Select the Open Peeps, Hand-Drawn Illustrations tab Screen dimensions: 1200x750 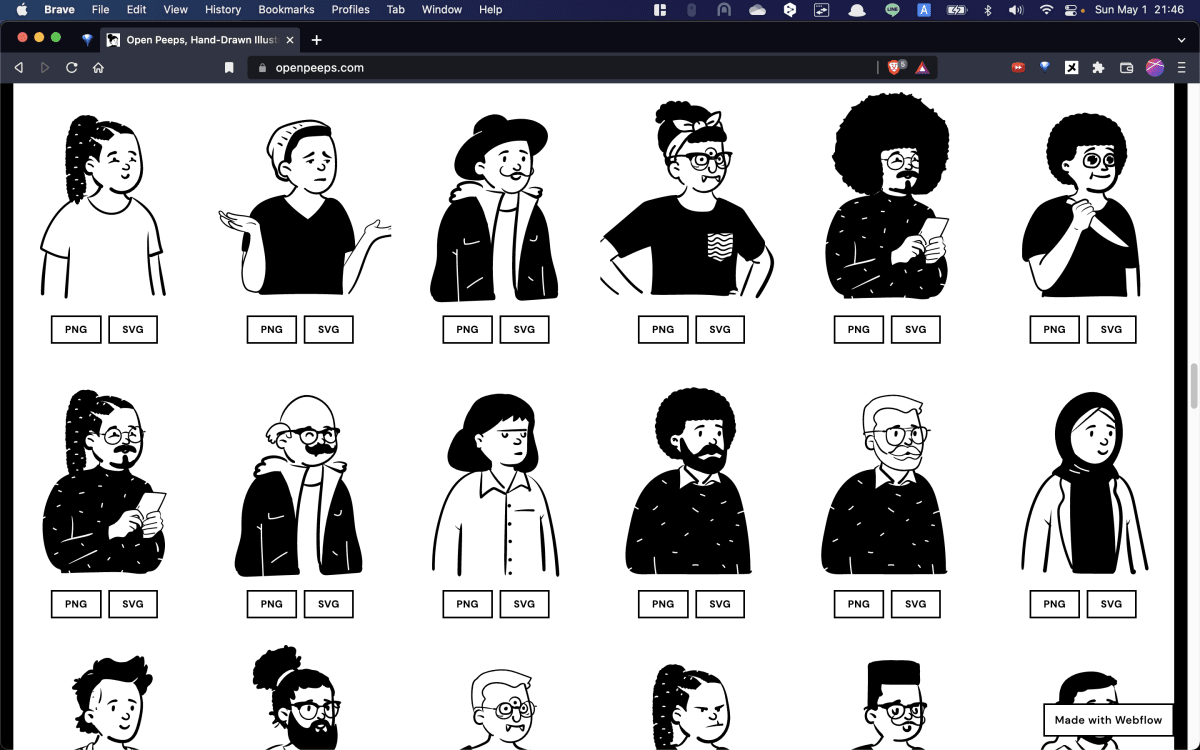click(x=200, y=40)
